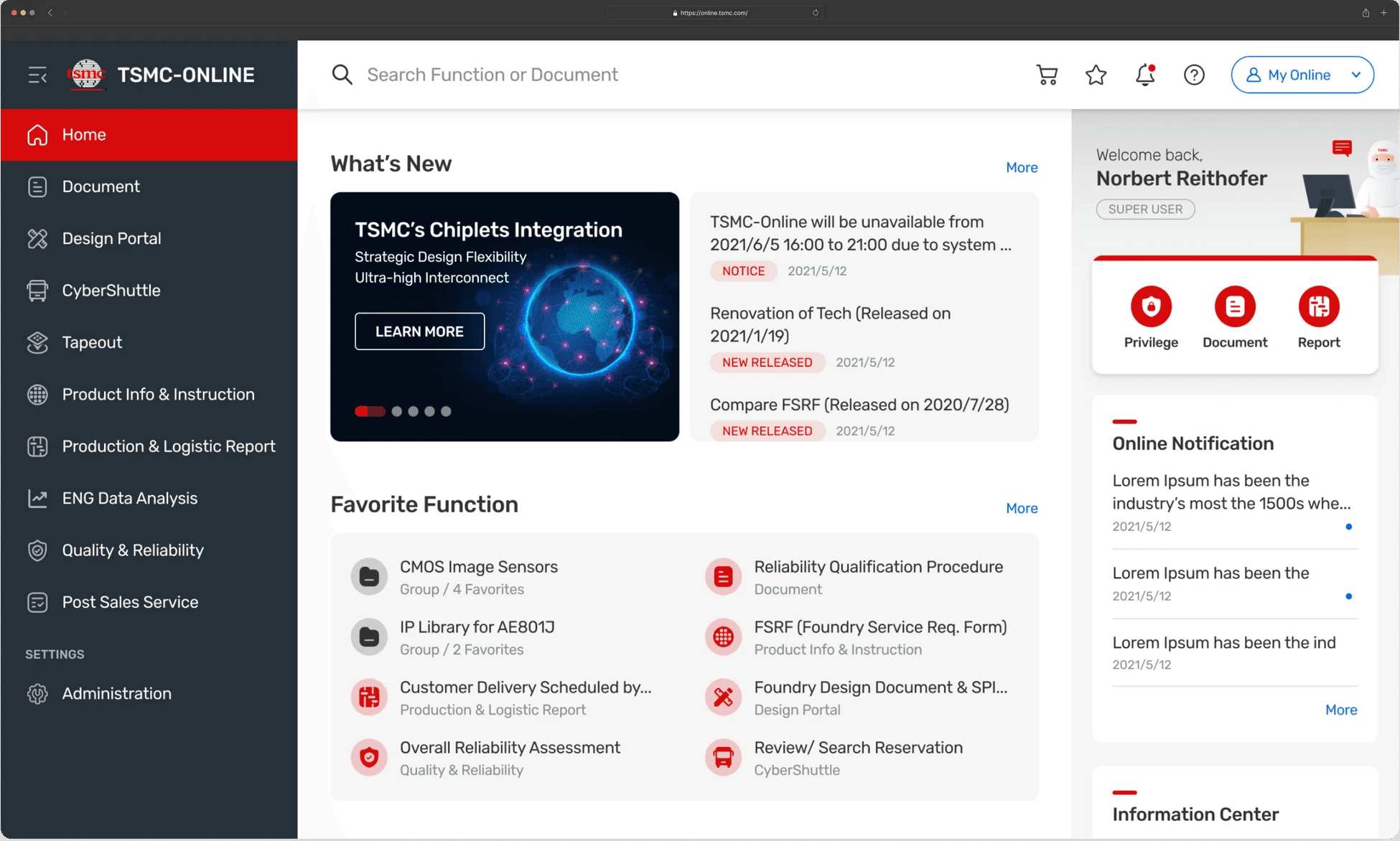Open CMOS Image Sensors folder icon
This screenshot has width=1400, height=841.
click(369, 576)
